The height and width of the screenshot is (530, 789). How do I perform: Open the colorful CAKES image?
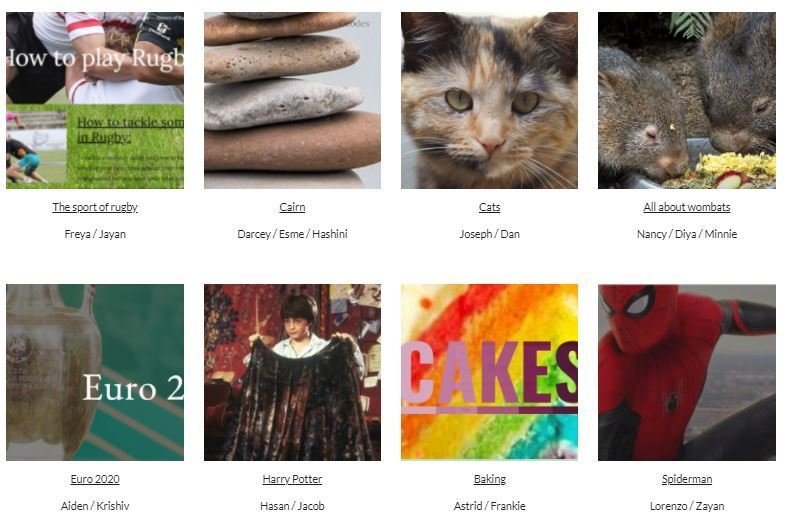pos(490,372)
